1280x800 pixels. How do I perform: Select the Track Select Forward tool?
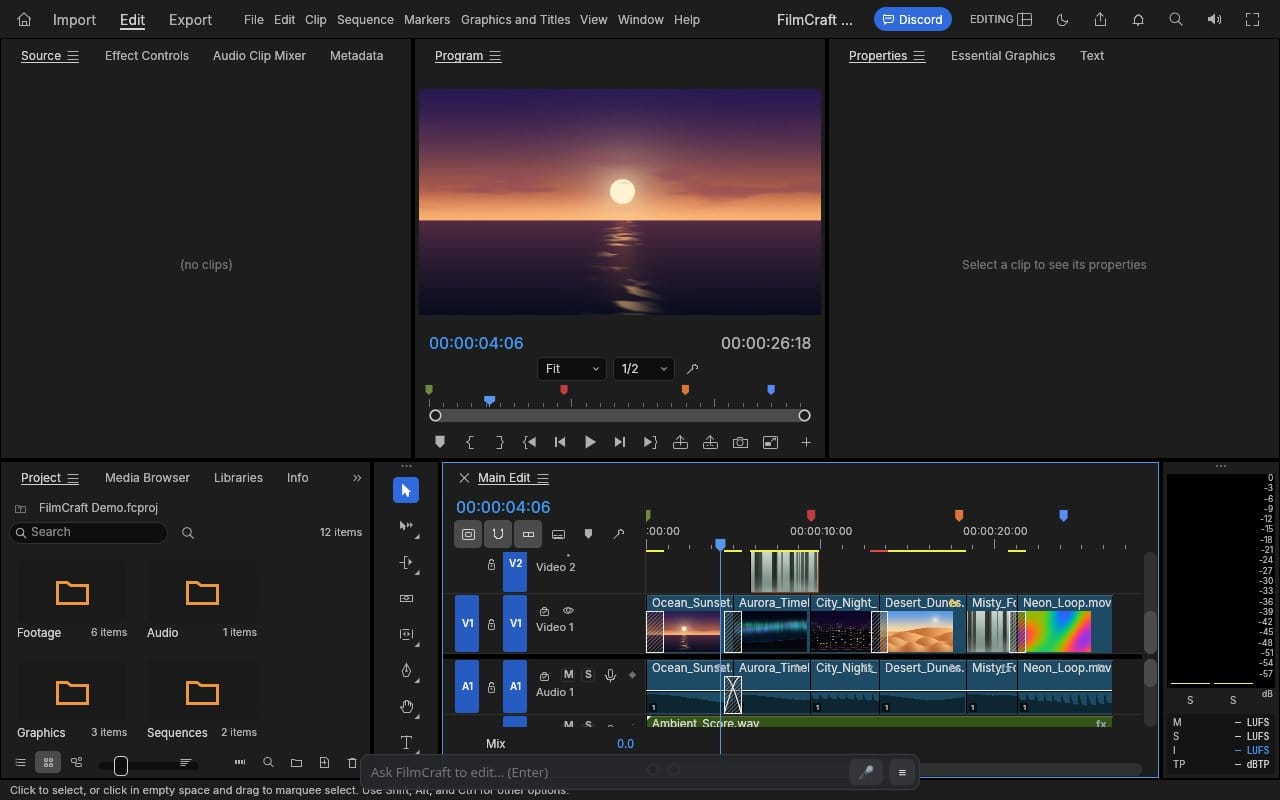tap(406, 526)
